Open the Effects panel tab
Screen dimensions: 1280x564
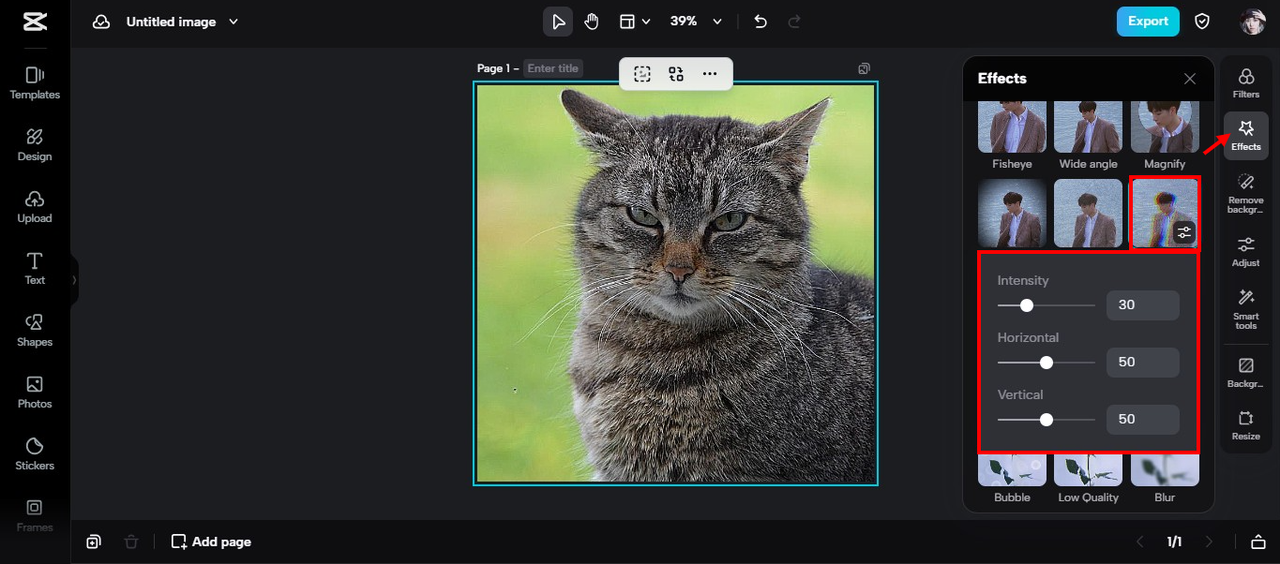[x=1246, y=136]
